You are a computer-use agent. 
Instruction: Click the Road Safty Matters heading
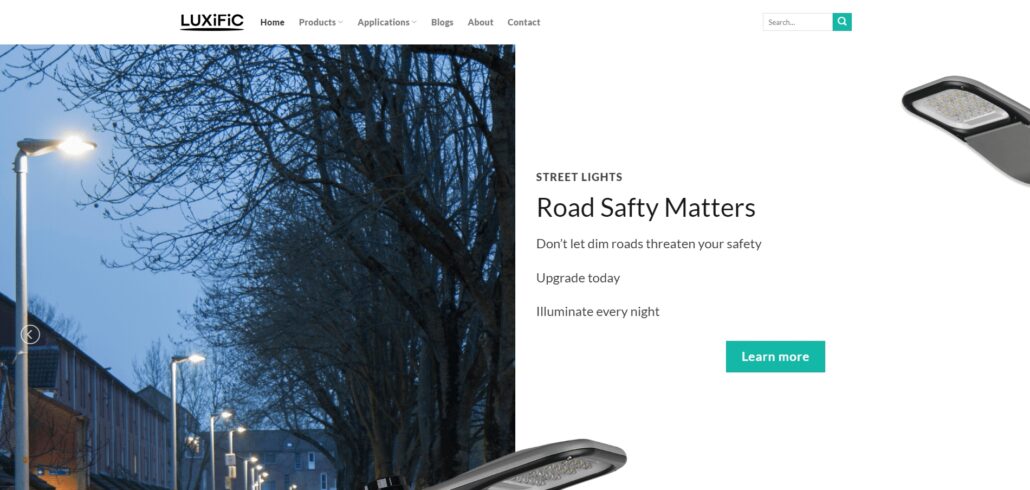coord(646,208)
